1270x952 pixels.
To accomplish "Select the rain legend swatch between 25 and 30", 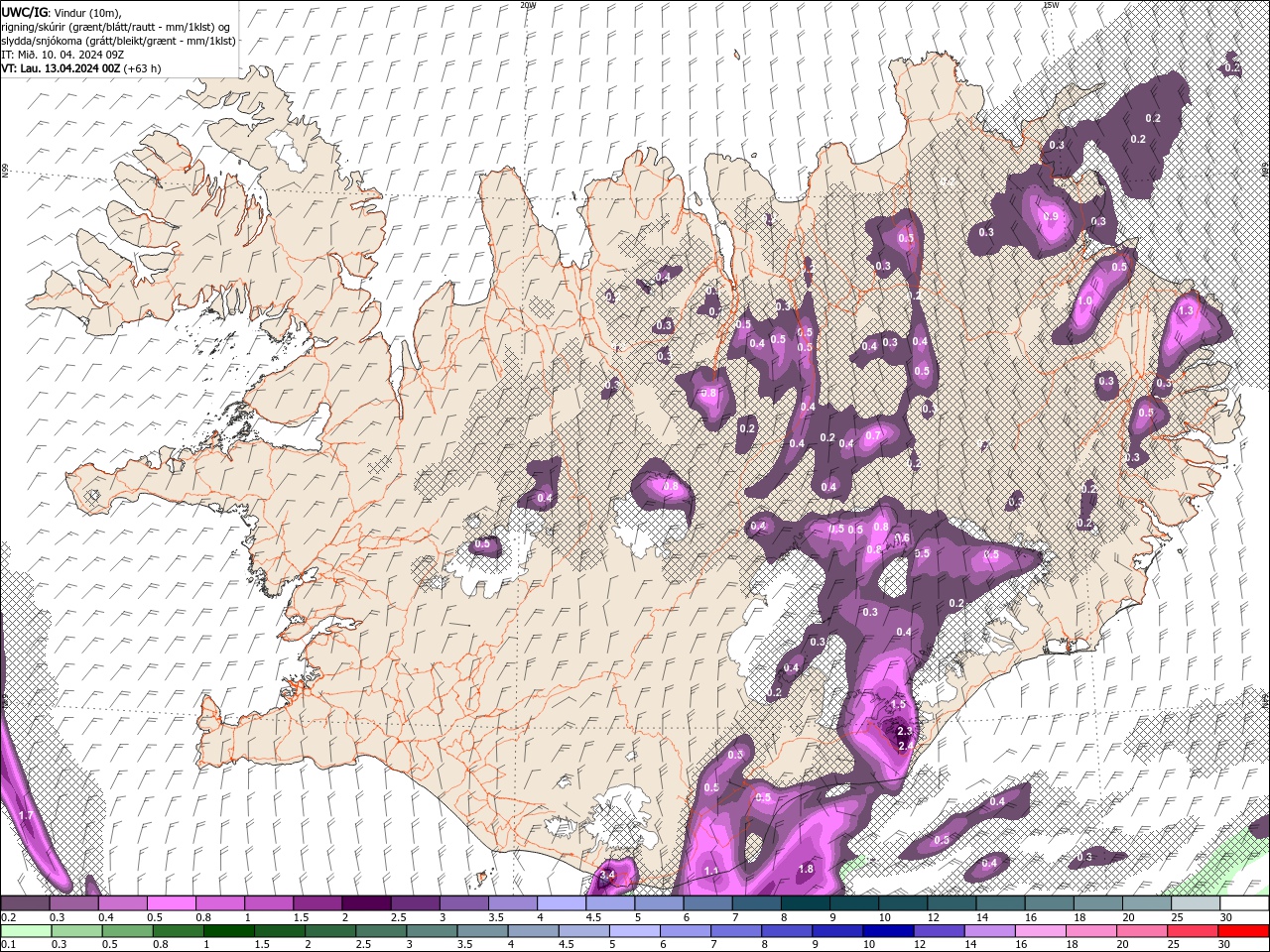I will 1193,931.
